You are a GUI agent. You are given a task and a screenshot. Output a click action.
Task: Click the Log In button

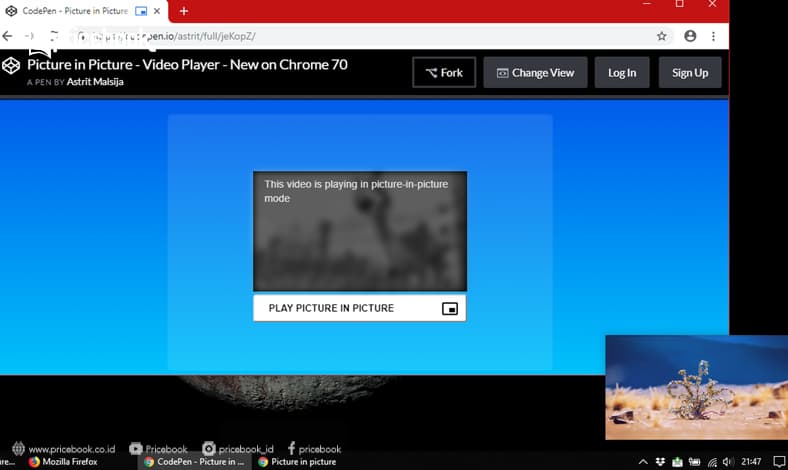point(622,72)
